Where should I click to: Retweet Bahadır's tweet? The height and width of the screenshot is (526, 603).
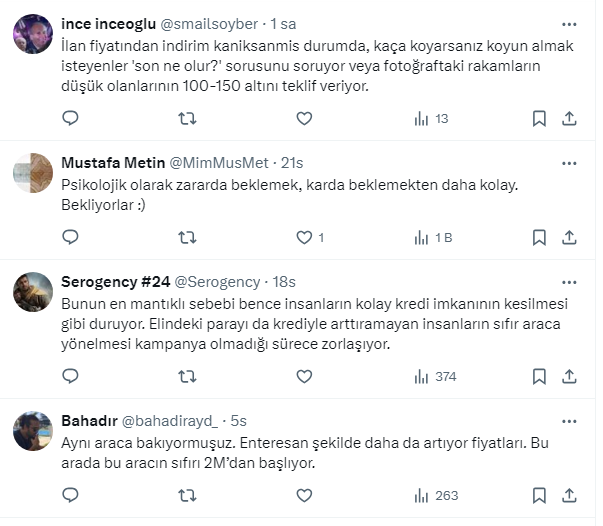(x=187, y=495)
